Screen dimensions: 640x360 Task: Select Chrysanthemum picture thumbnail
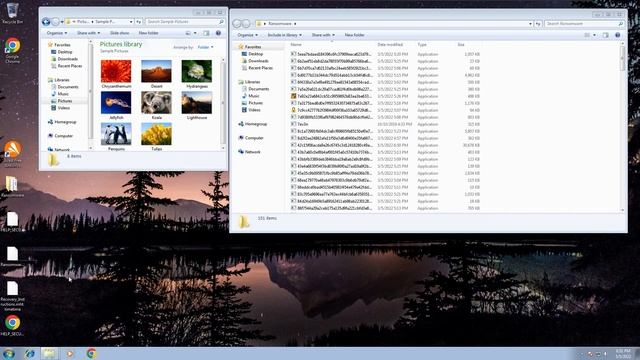click(x=116, y=74)
